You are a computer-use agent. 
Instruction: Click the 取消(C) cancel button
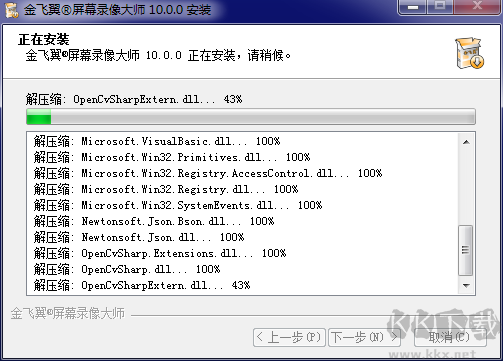[450, 337]
